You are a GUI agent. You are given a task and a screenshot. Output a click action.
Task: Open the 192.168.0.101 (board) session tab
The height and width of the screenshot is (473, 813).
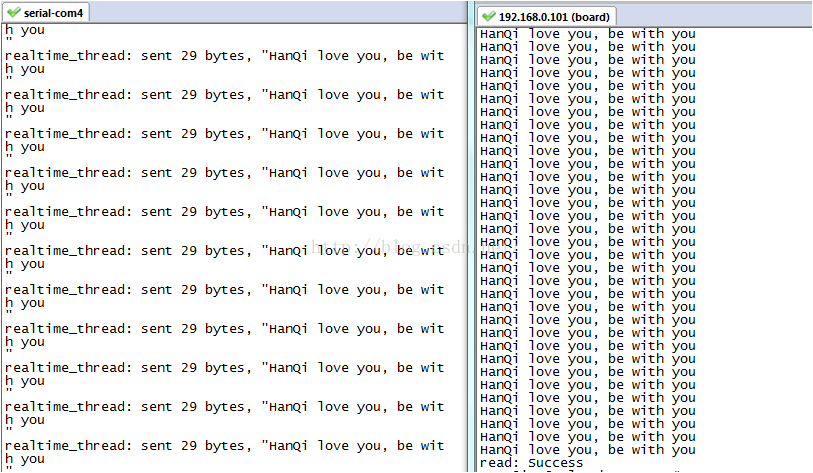click(x=546, y=16)
